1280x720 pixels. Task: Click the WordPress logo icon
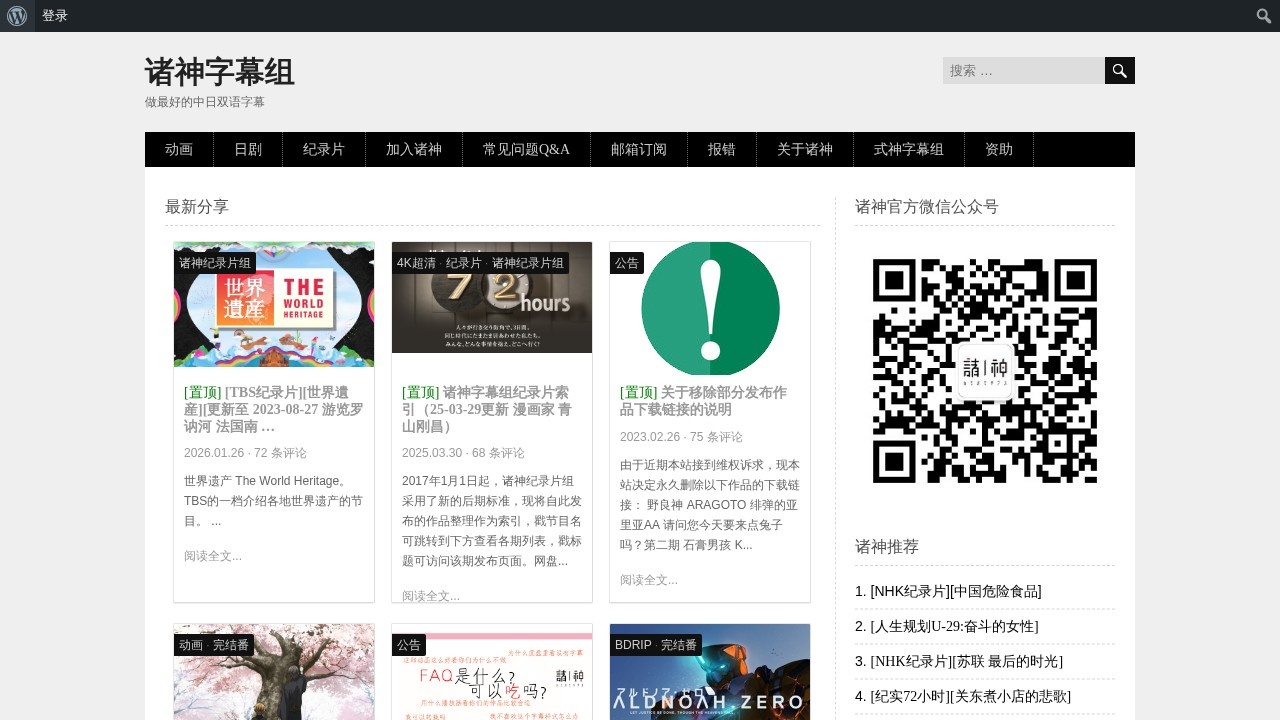tap(17, 16)
